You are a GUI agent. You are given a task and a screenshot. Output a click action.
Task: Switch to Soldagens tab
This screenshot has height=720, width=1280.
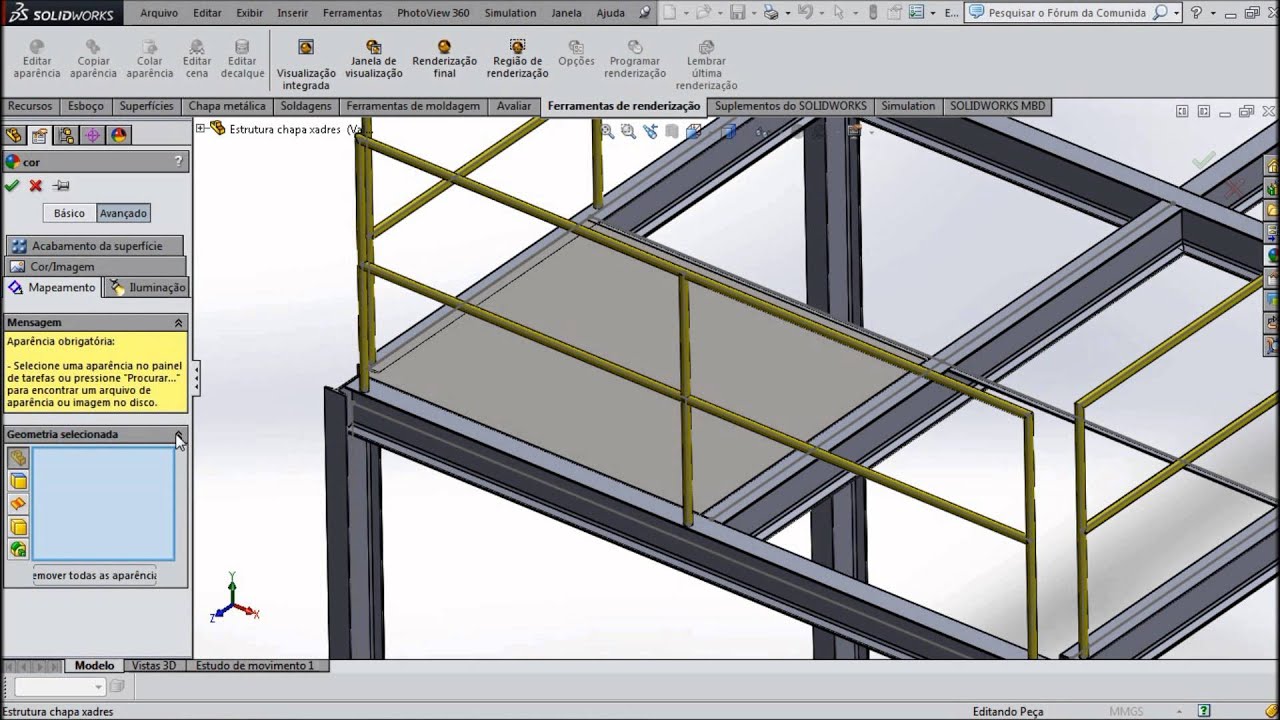tap(306, 106)
